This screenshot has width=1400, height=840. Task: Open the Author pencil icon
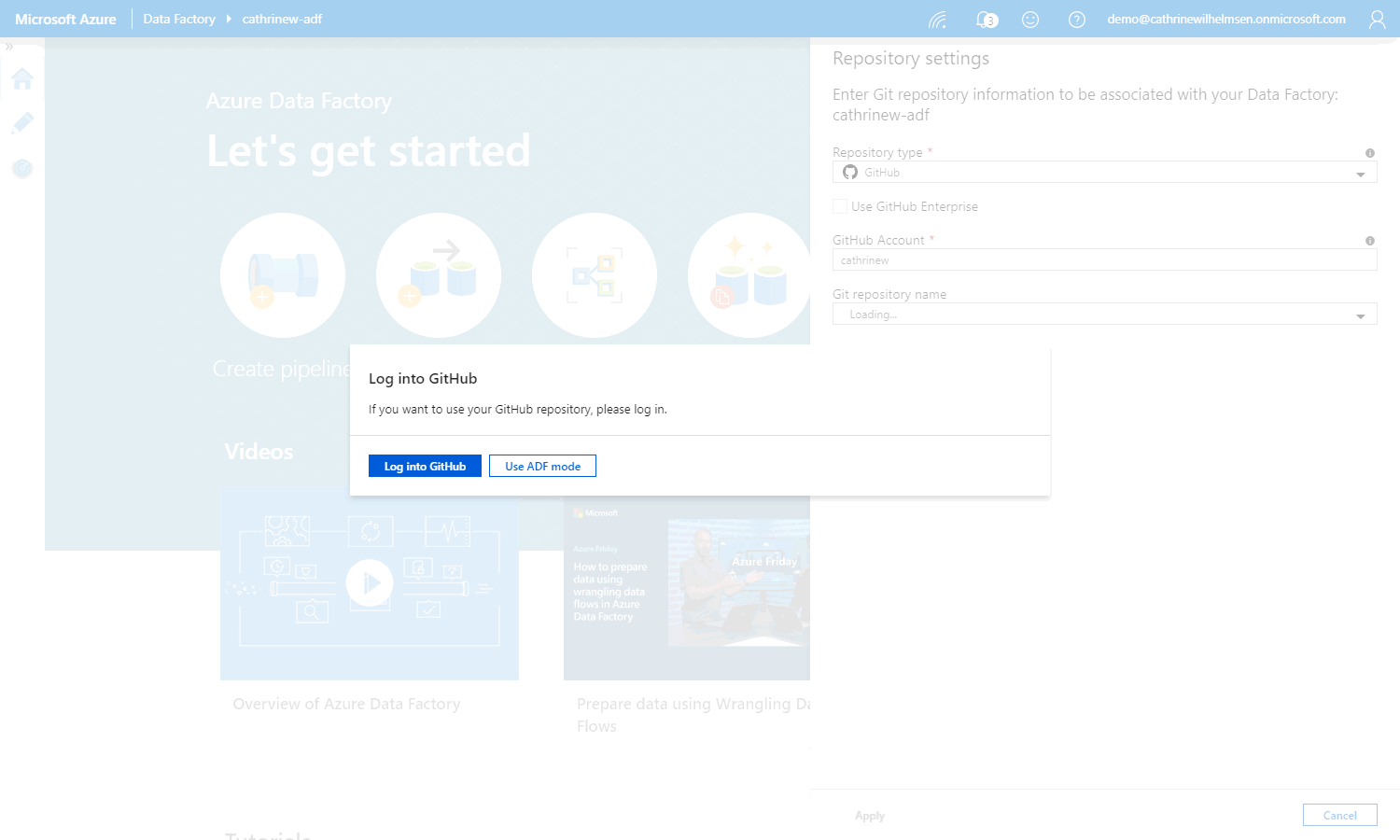(22, 123)
